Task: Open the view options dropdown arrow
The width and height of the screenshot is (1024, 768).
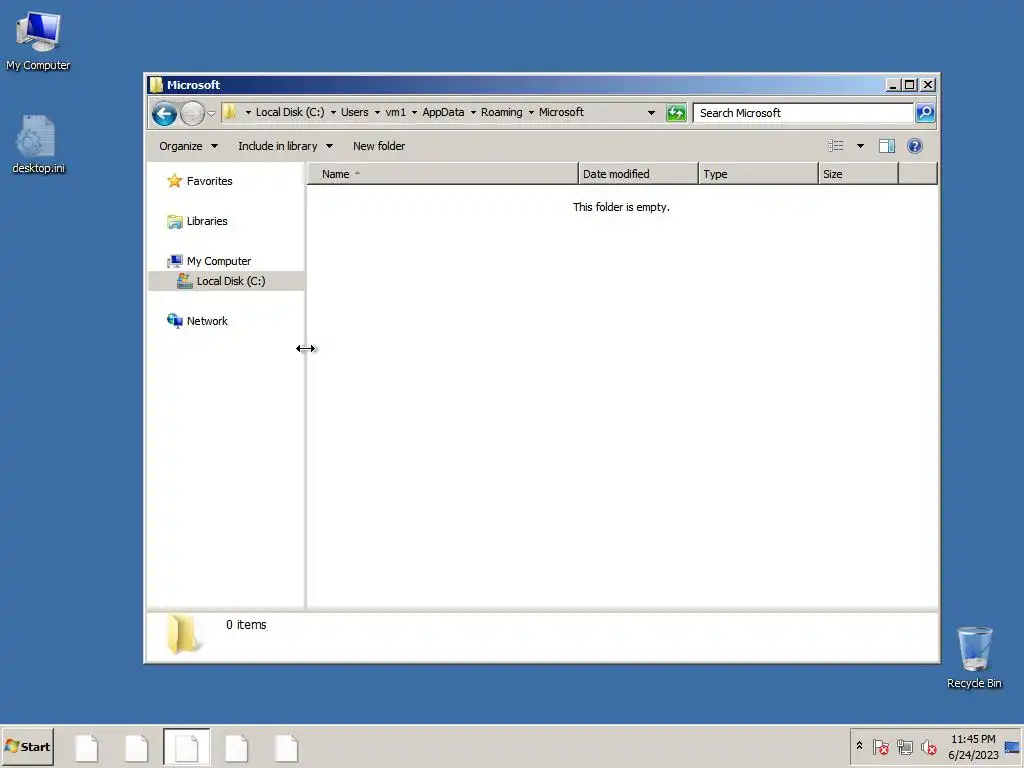Action: [x=860, y=146]
